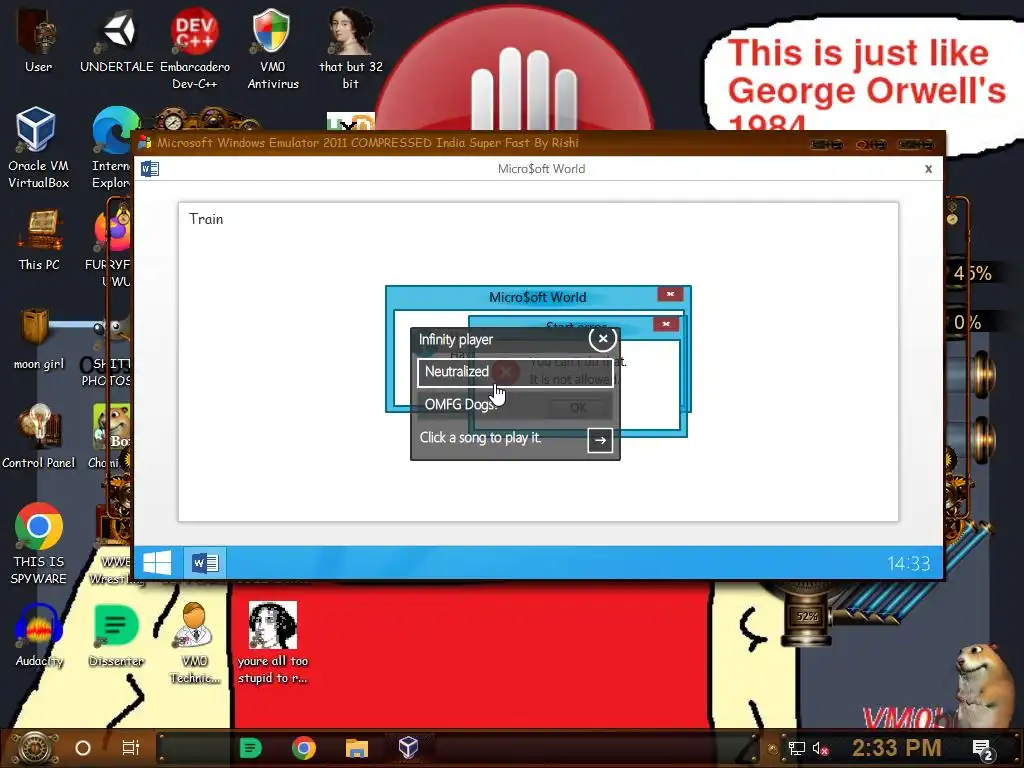Open the steampunk Start menu orb
The height and width of the screenshot is (768, 1024).
(x=33, y=748)
